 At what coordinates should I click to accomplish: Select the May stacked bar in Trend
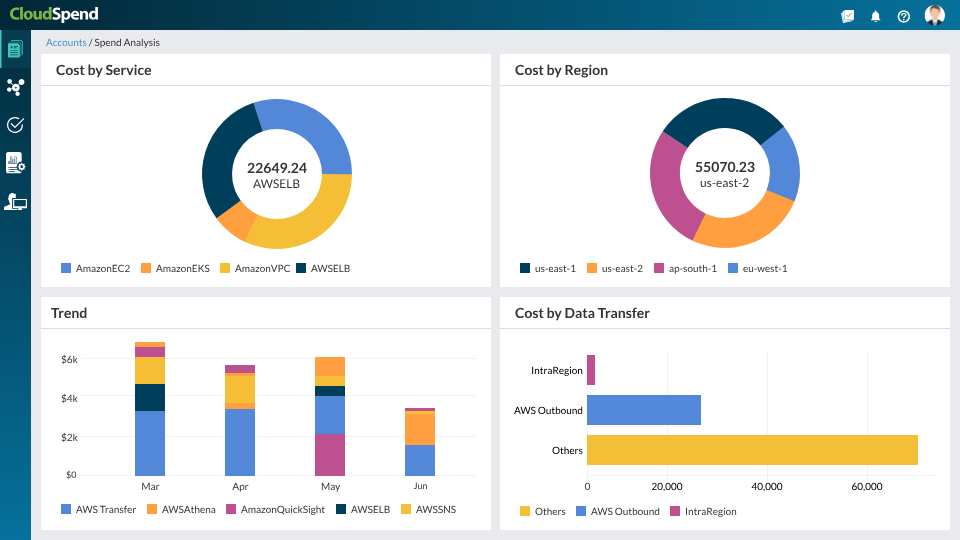(x=330, y=416)
